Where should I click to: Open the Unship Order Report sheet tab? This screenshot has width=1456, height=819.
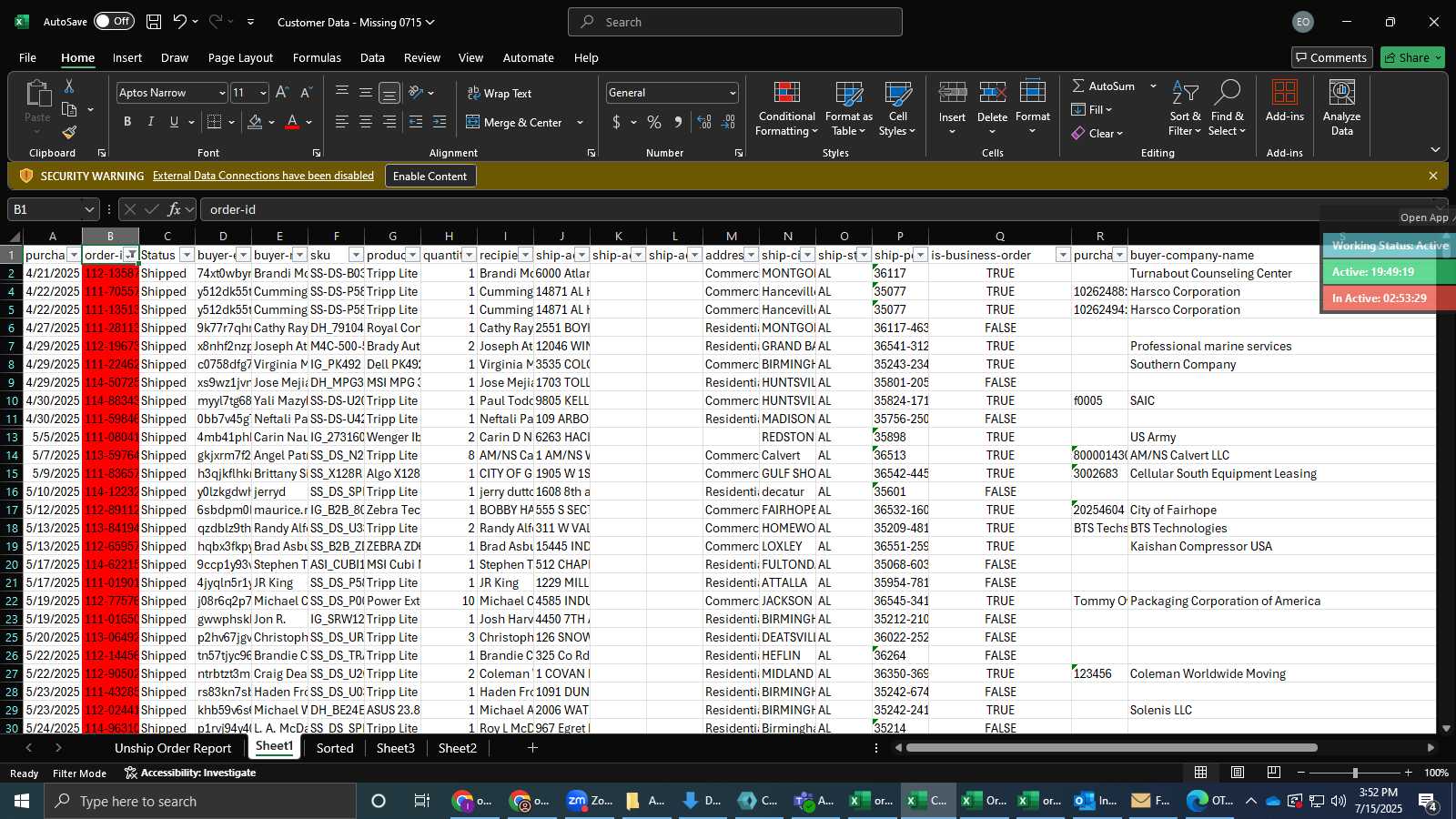coord(173,748)
